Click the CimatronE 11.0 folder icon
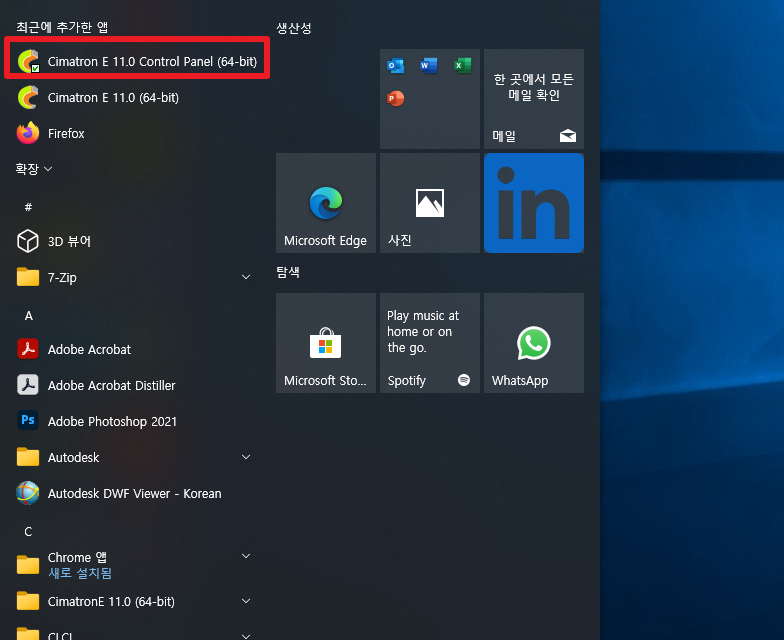784x640 pixels. click(x=28, y=601)
